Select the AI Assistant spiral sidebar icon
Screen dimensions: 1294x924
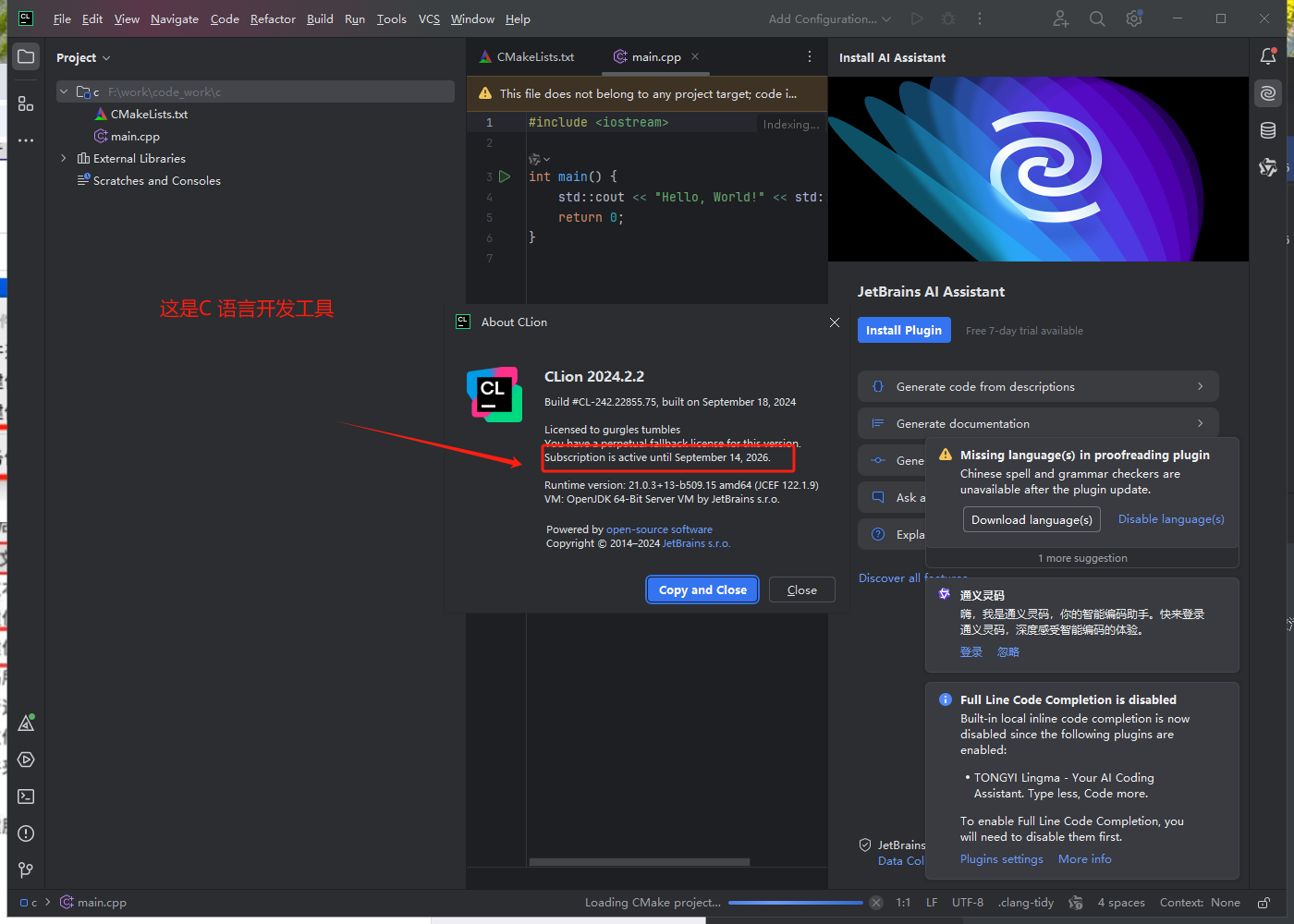(1268, 93)
